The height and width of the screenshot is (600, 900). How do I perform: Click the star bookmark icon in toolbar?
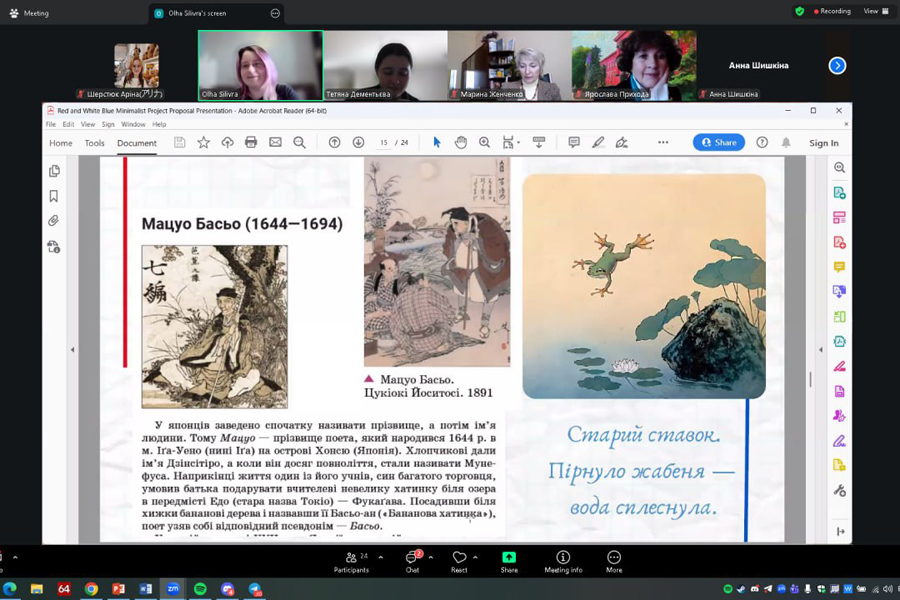coord(203,143)
